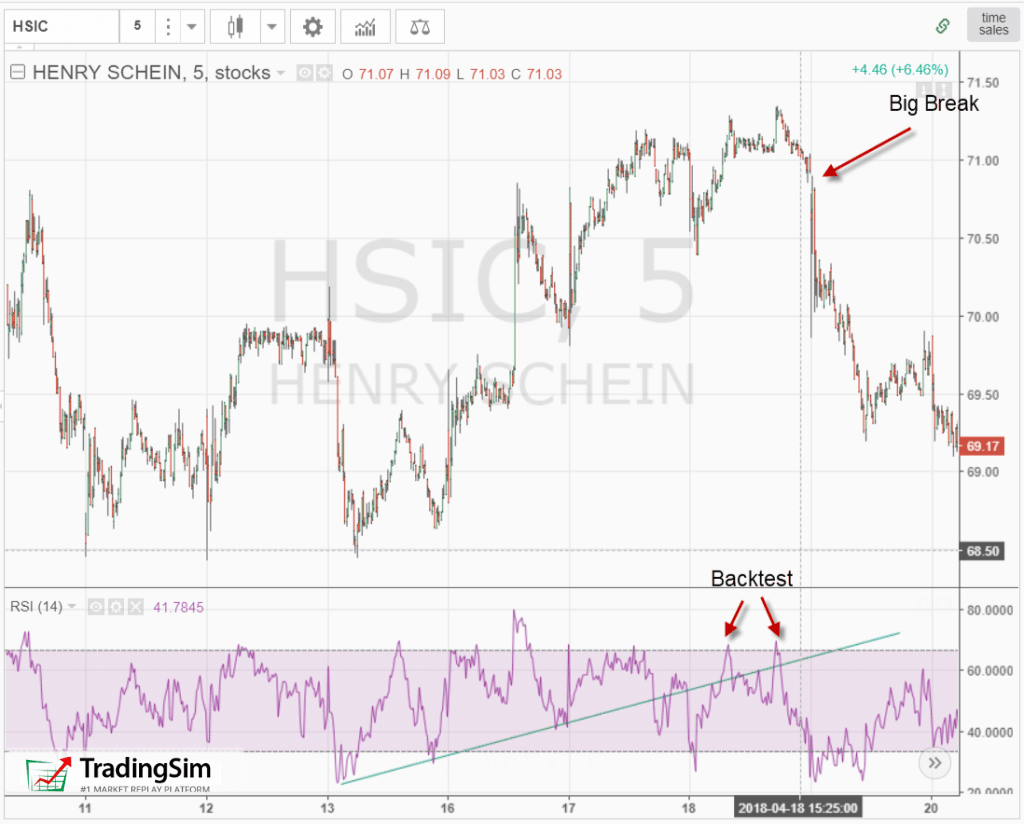Collapse the HENRY SCHEIN chart legend
This screenshot has height=824, width=1024.
15,72
